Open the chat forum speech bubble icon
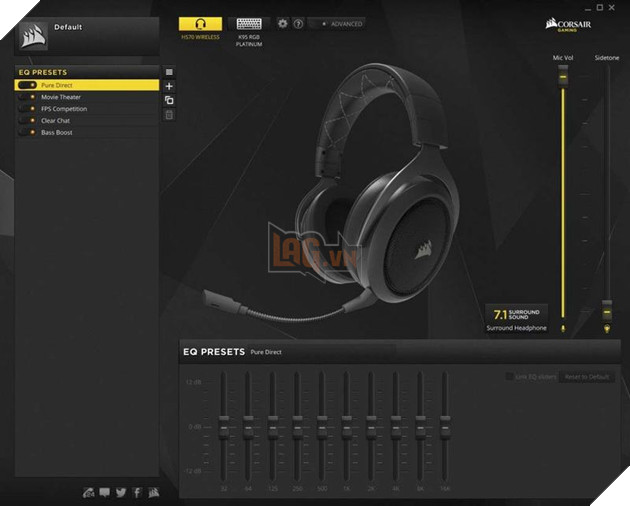630x506 pixels. (104, 492)
